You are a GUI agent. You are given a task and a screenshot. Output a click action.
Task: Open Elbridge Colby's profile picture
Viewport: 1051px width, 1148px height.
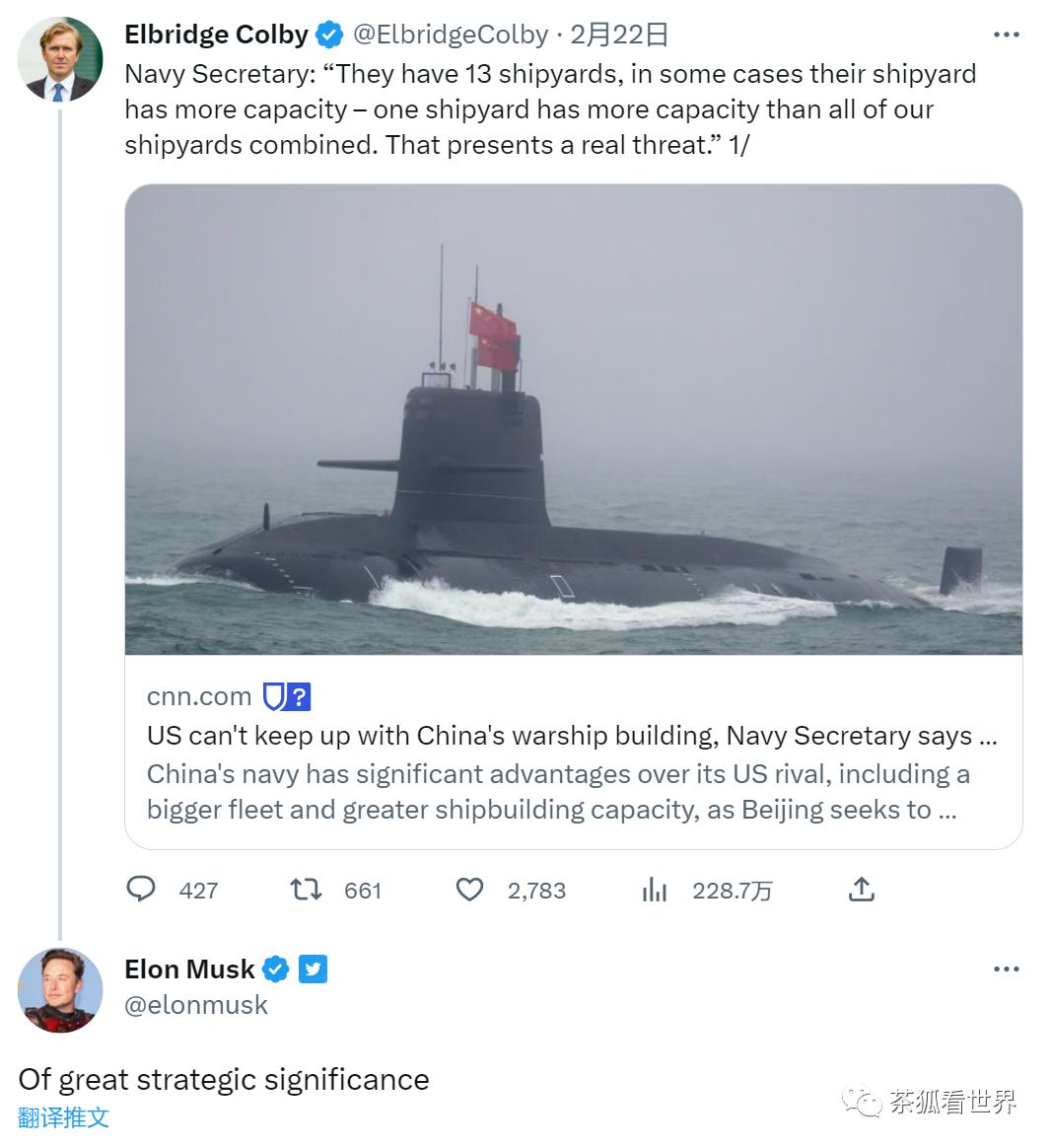pyautogui.click(x=60, y=59)
